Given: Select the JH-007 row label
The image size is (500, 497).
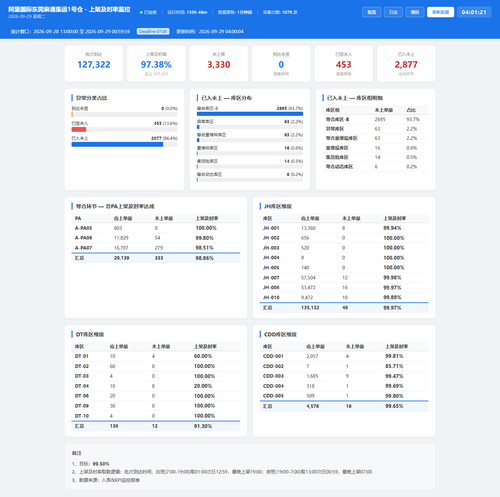Looking at the screenshot, I should pos(271,278).
